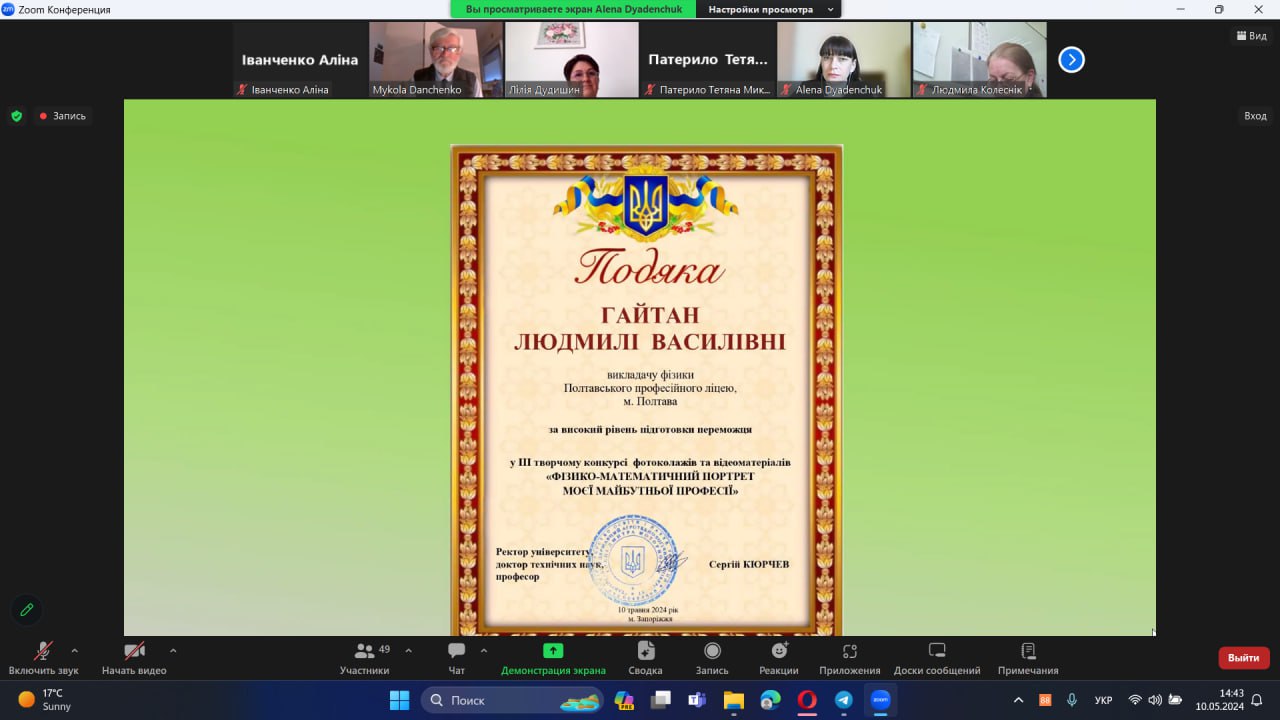
Task: Open the Примечания notes tool
Action: tap(1028, 657)
